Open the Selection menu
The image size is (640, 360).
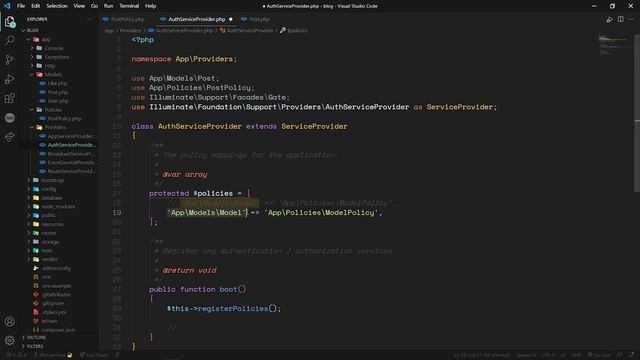coord(57,6)
